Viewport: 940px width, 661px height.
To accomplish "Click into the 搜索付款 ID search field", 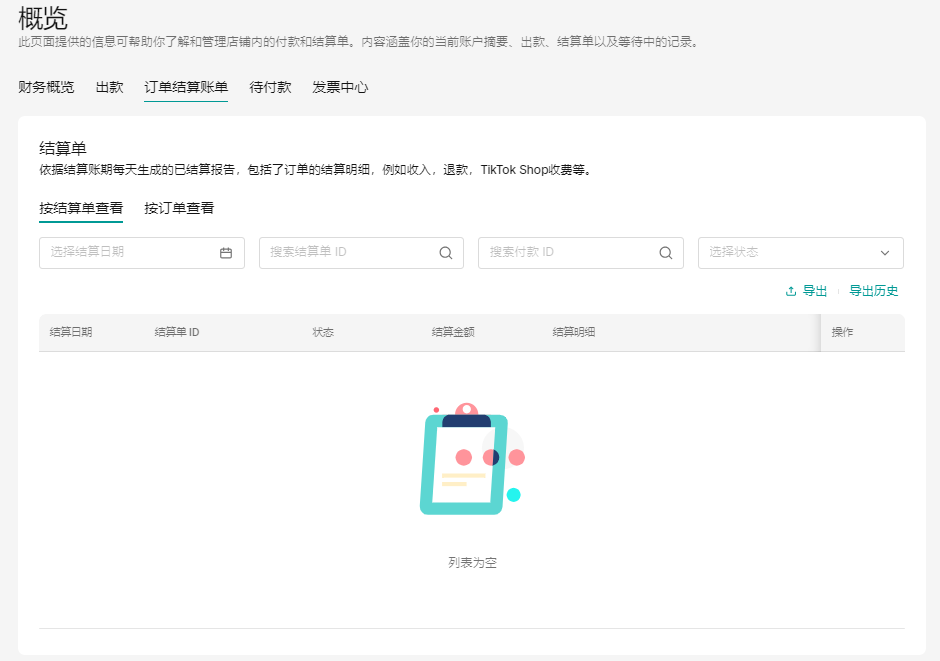I will pos(570,253).
